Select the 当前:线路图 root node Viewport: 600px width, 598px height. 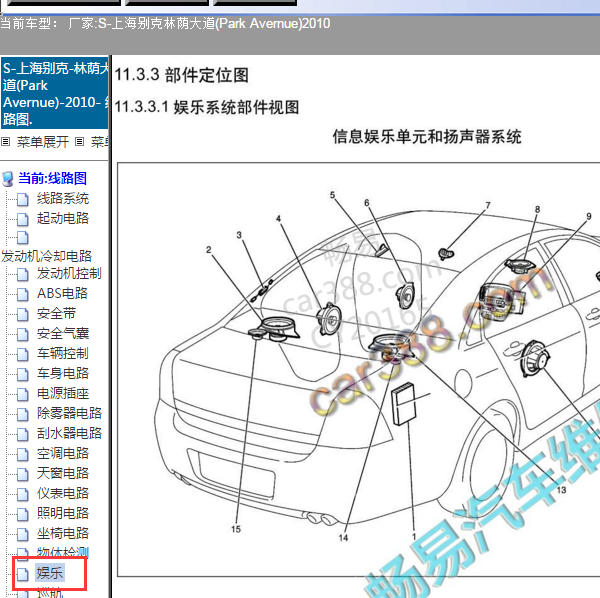tap(52, 178)
